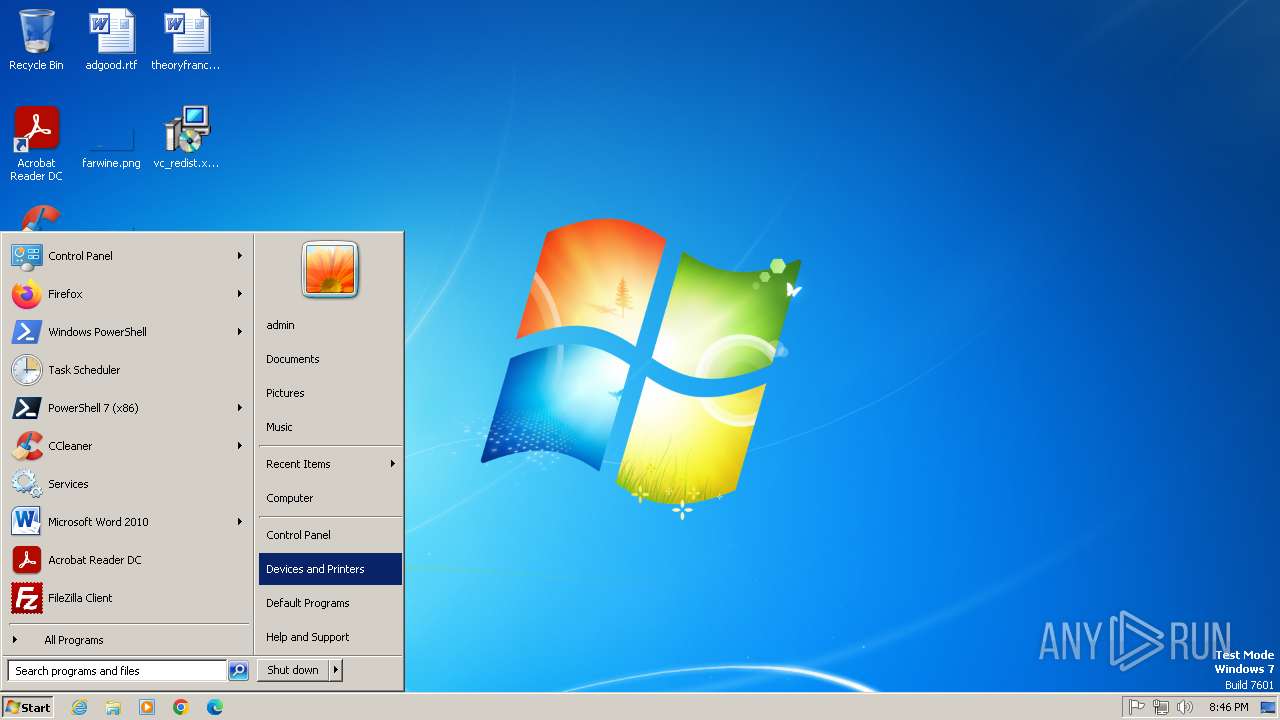The height and width of the screenshot is (720, 1280).
Task: Open Music library link
Action: pyautogui.click(x=330, y=427)
